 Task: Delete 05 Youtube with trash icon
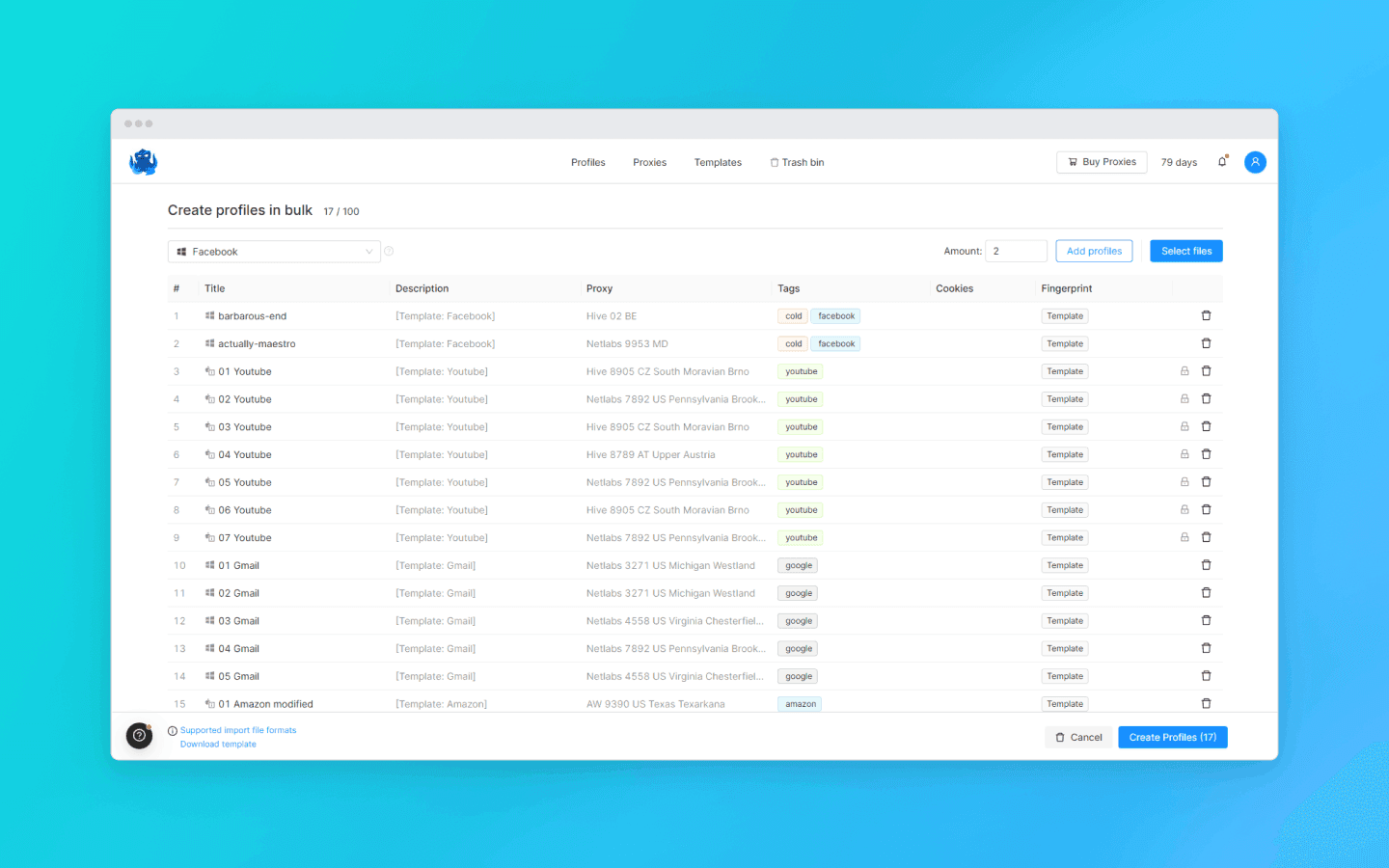1206,482
